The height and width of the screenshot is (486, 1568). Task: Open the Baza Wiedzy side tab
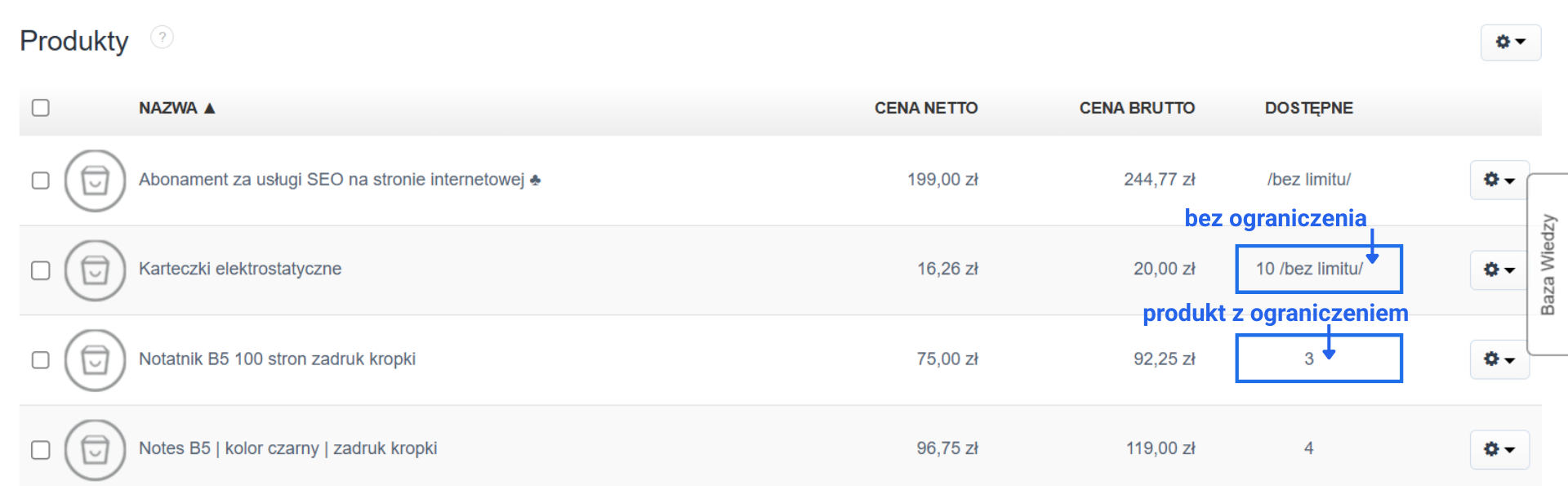(1548, 264)
